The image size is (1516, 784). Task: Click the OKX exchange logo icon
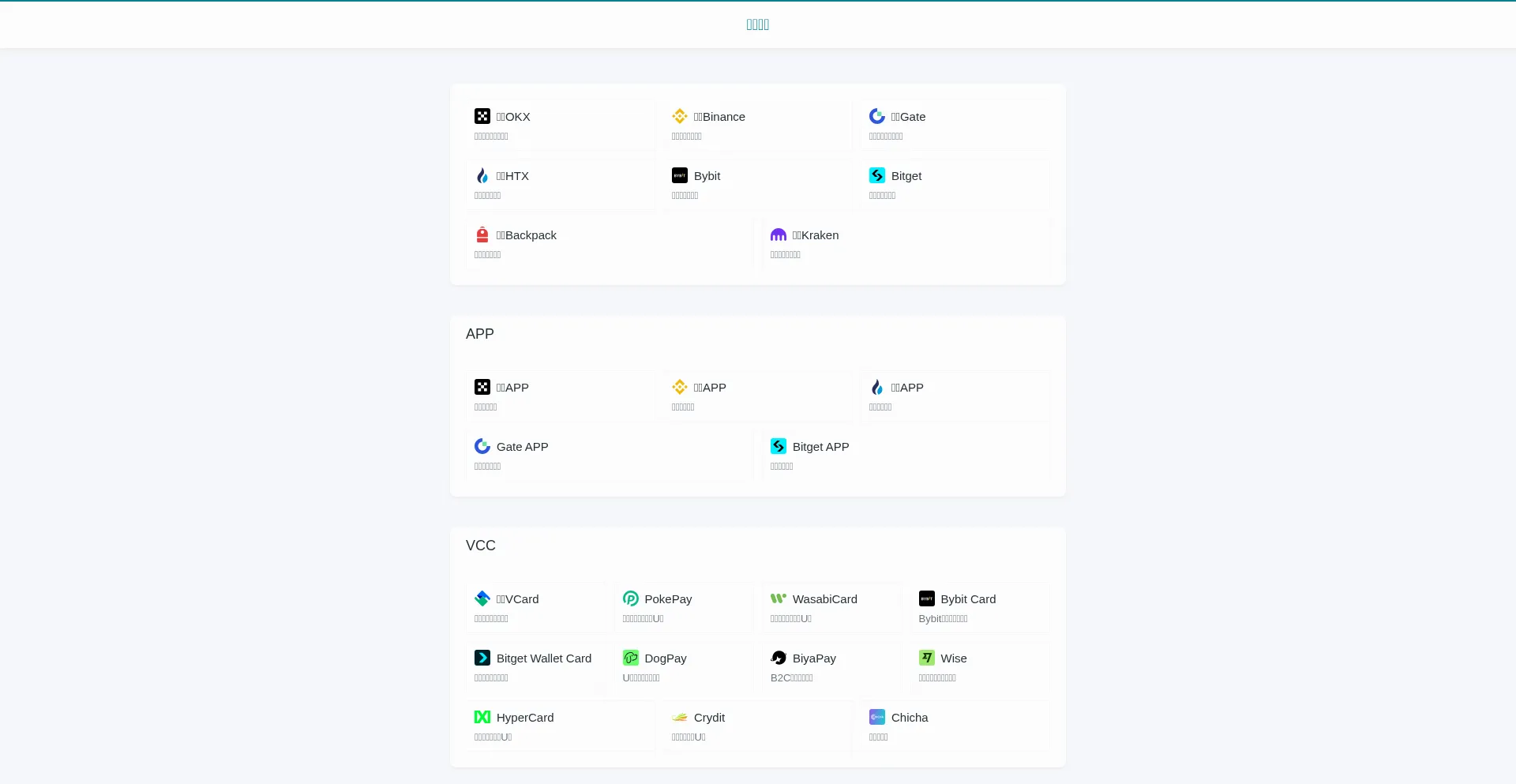coord(482,116)
